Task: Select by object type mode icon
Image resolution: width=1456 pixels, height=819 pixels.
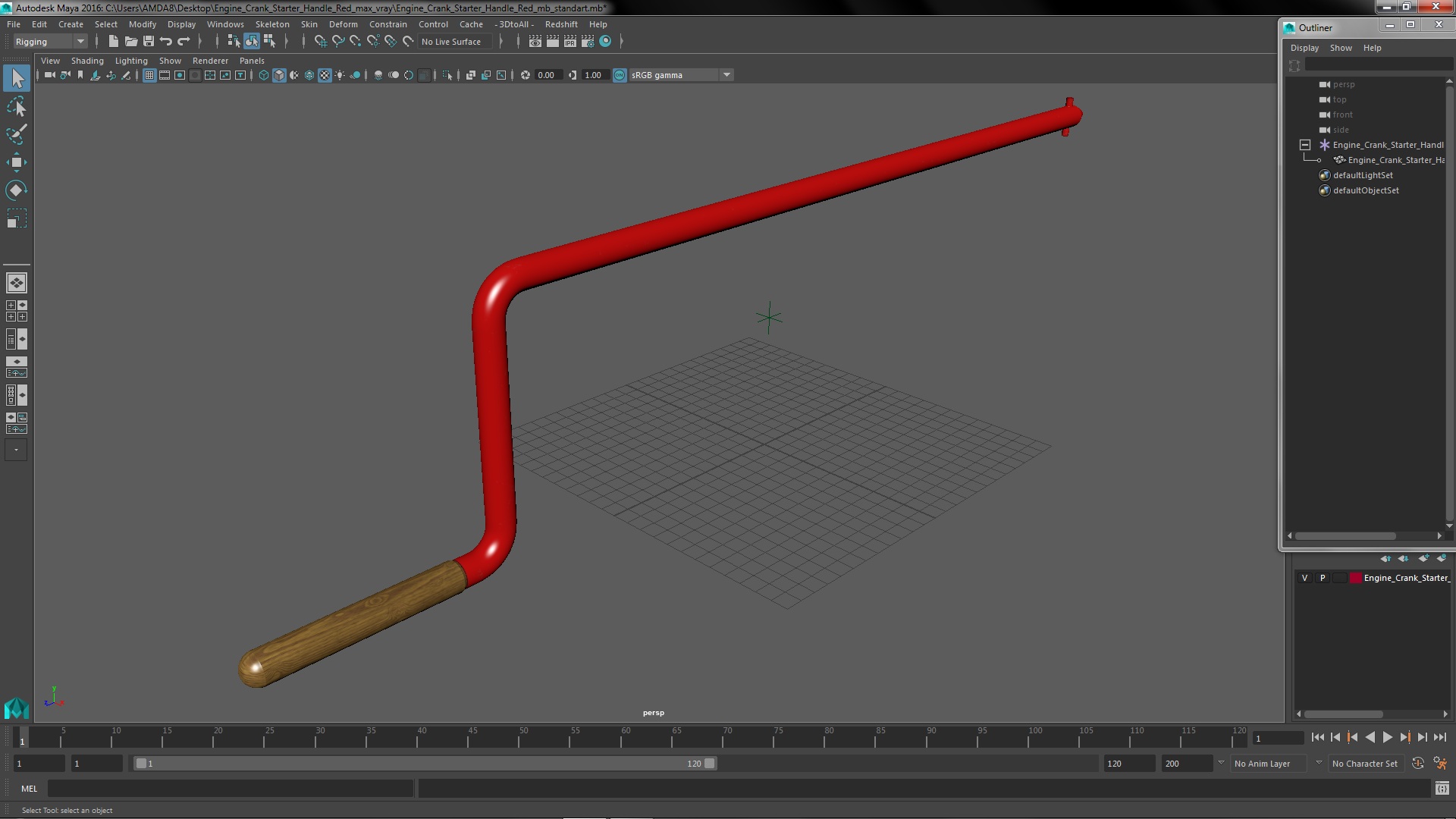Action: [252, 42]
